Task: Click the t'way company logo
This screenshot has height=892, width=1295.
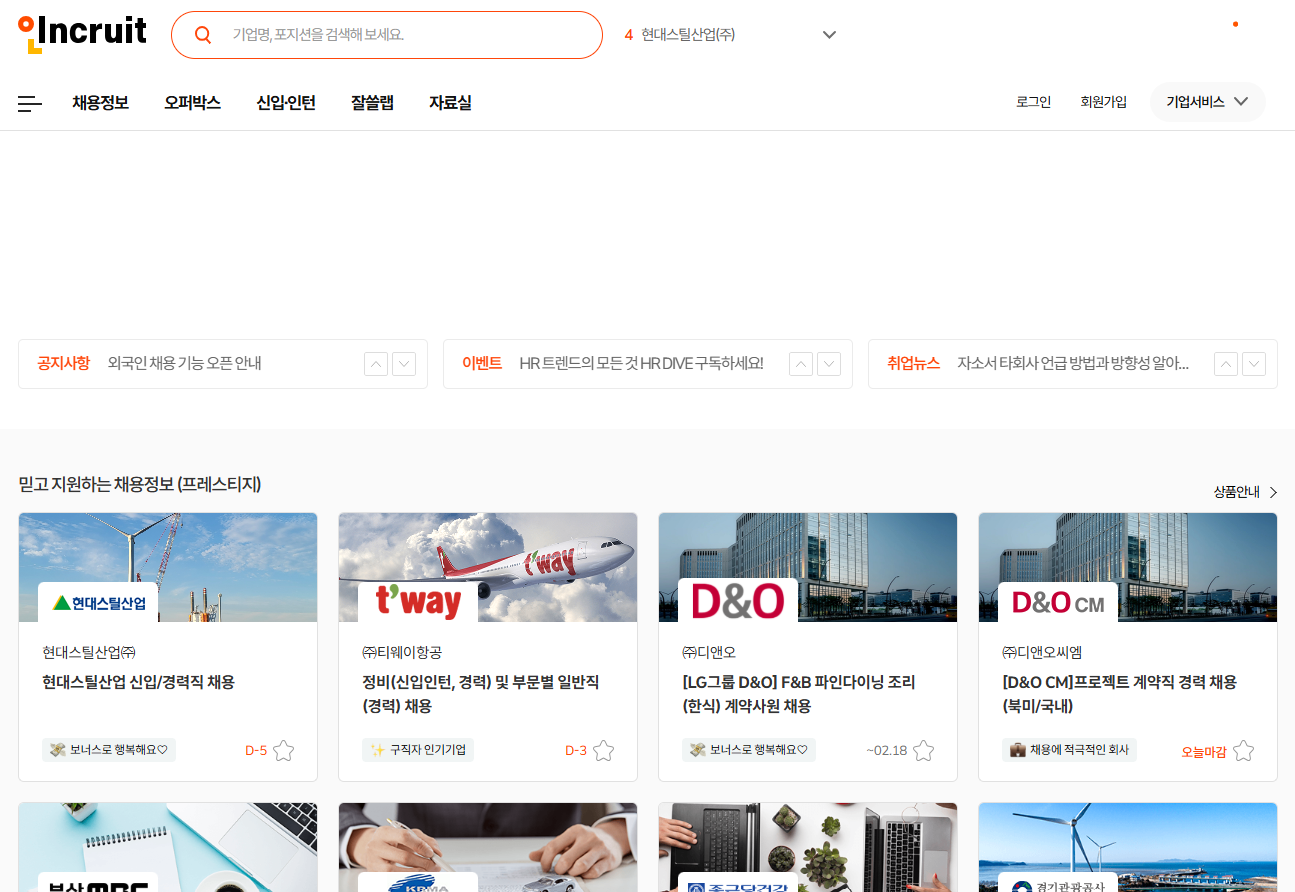Action: pos(418,602)
